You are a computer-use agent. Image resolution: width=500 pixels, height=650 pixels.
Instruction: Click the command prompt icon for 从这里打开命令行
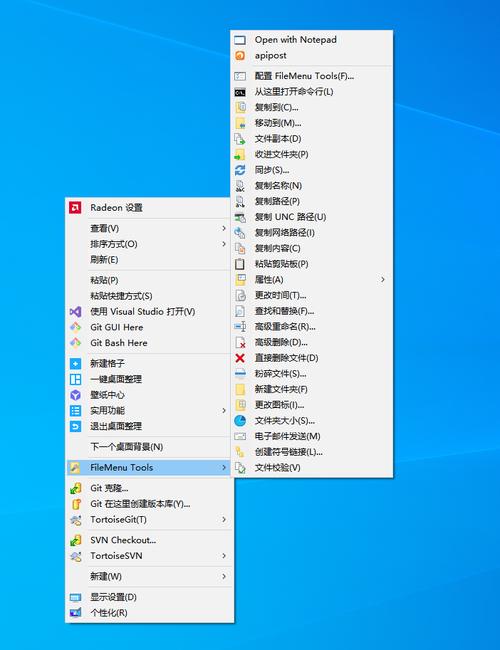coord(240,92)
